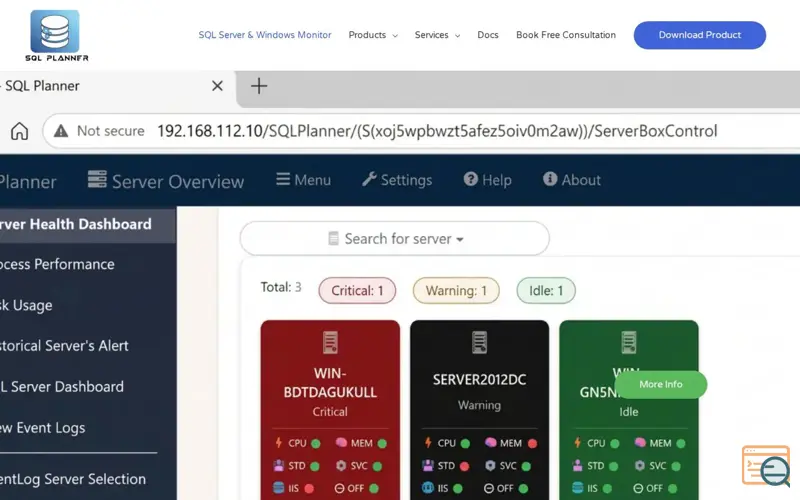Image resolution: width=800 pixels, height=500 pixels.
Task: Click IIS icon on Idle card
Action: click(x=578, y=488)
